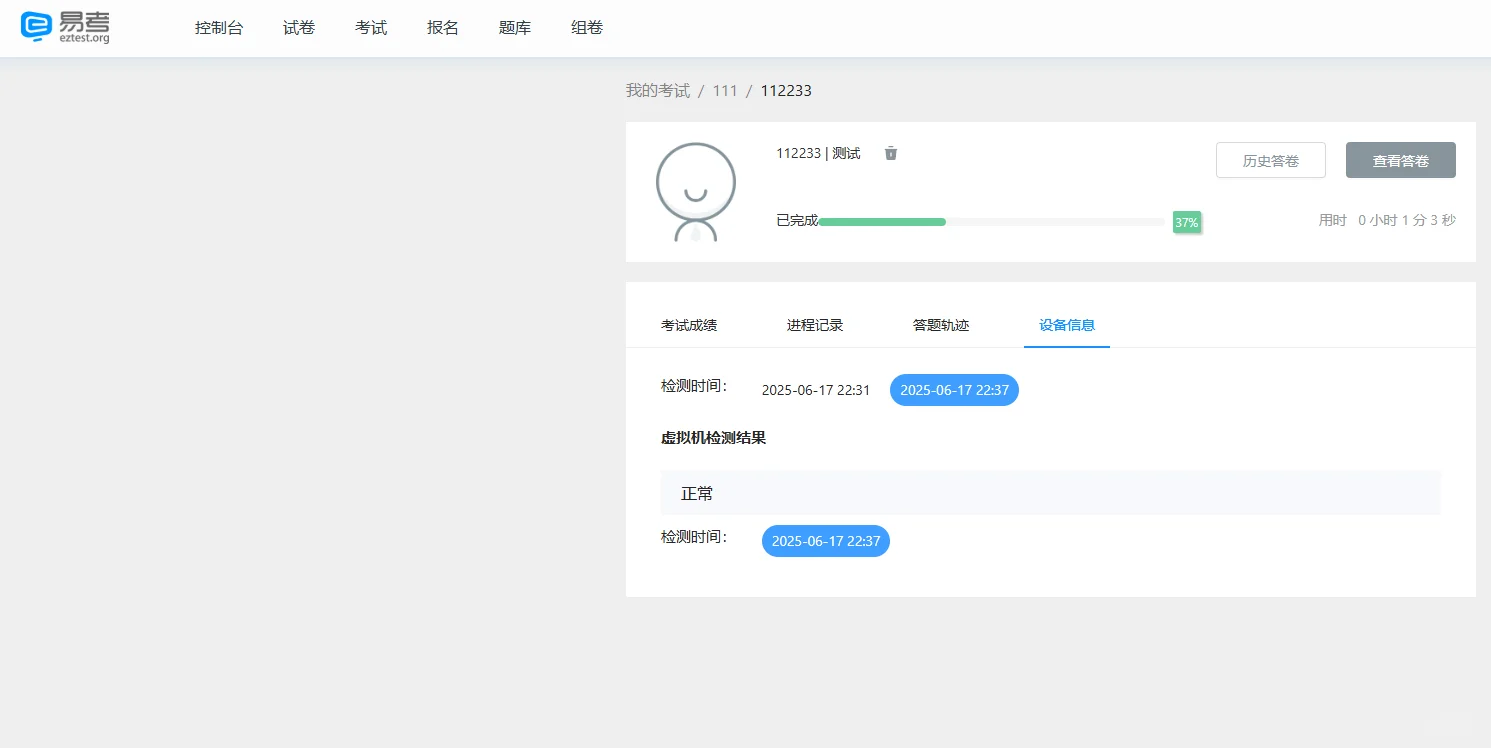Switch to the 考试成绩 tab

pyautogui.click(x=689, y=324)
